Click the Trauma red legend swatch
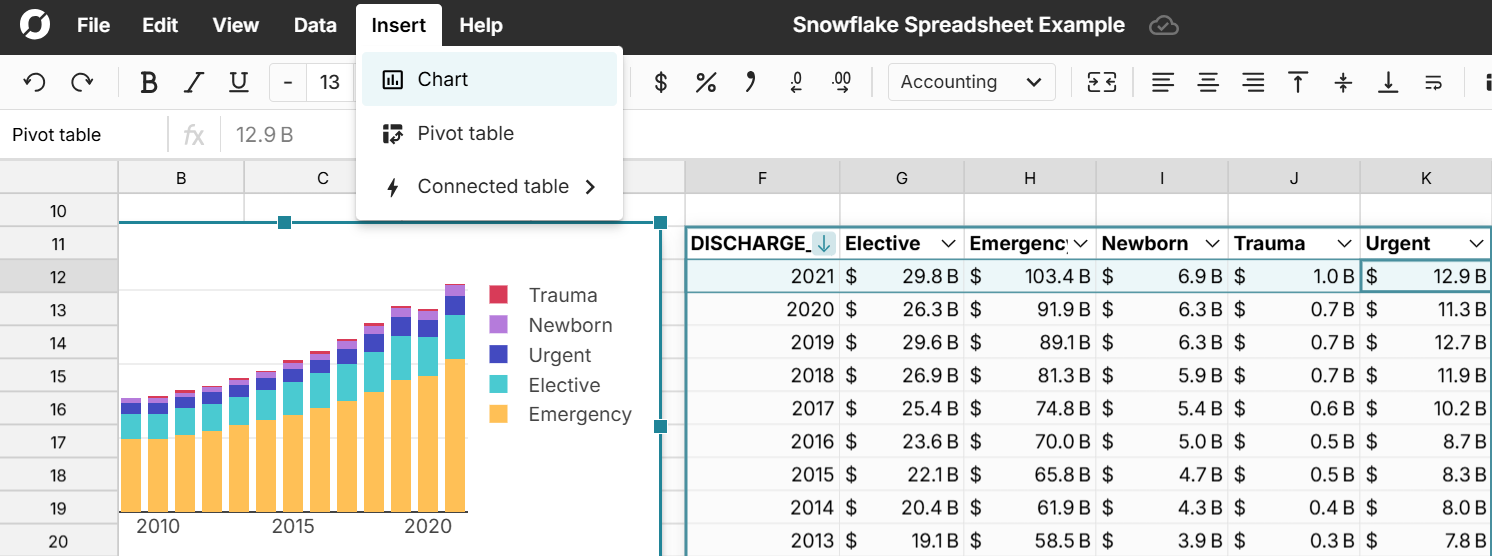The width and height of the screenshot is (1492, 556). click(x=498, y=295)
